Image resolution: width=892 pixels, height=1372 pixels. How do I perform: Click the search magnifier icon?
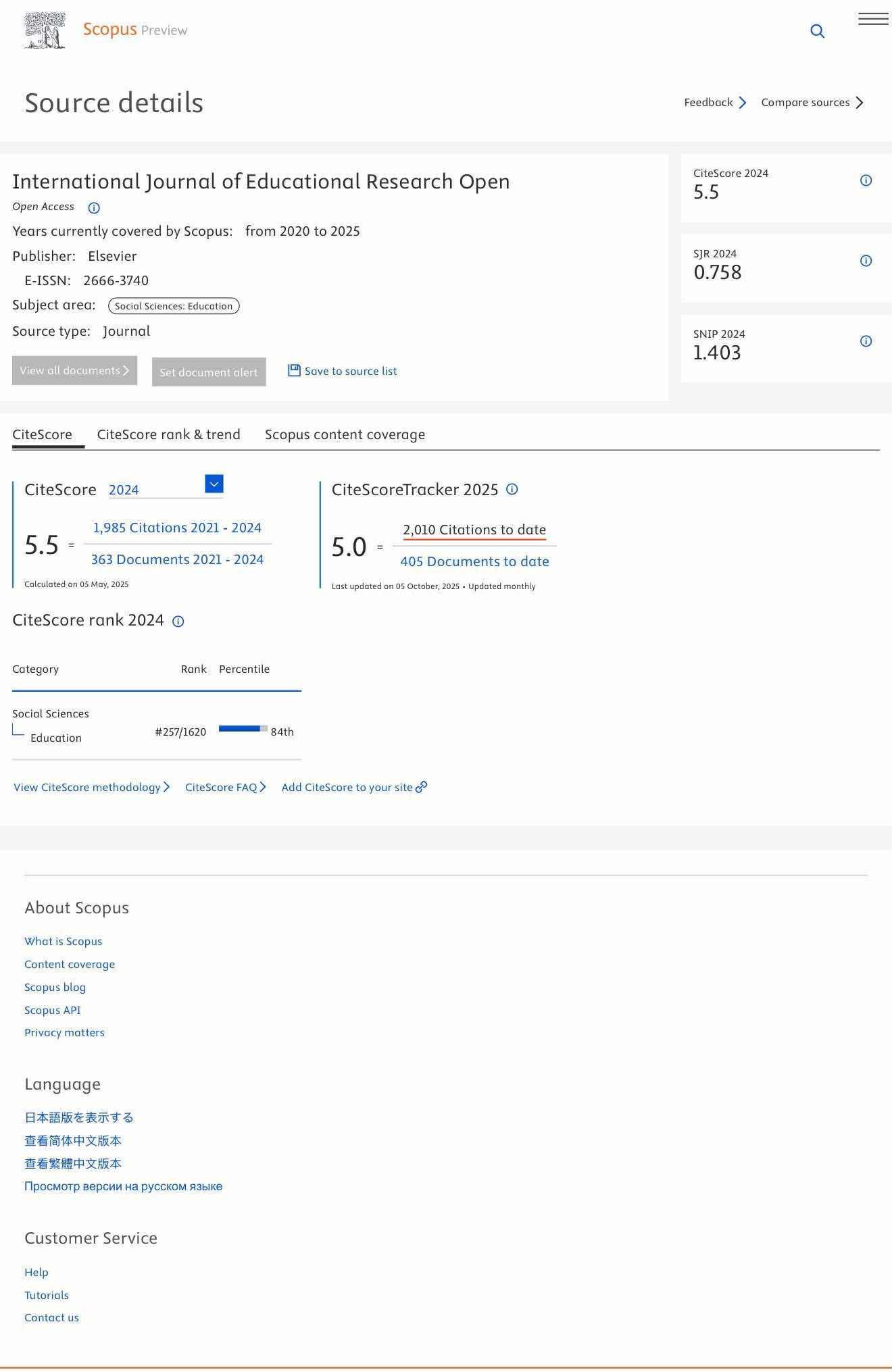pos(817,31)
